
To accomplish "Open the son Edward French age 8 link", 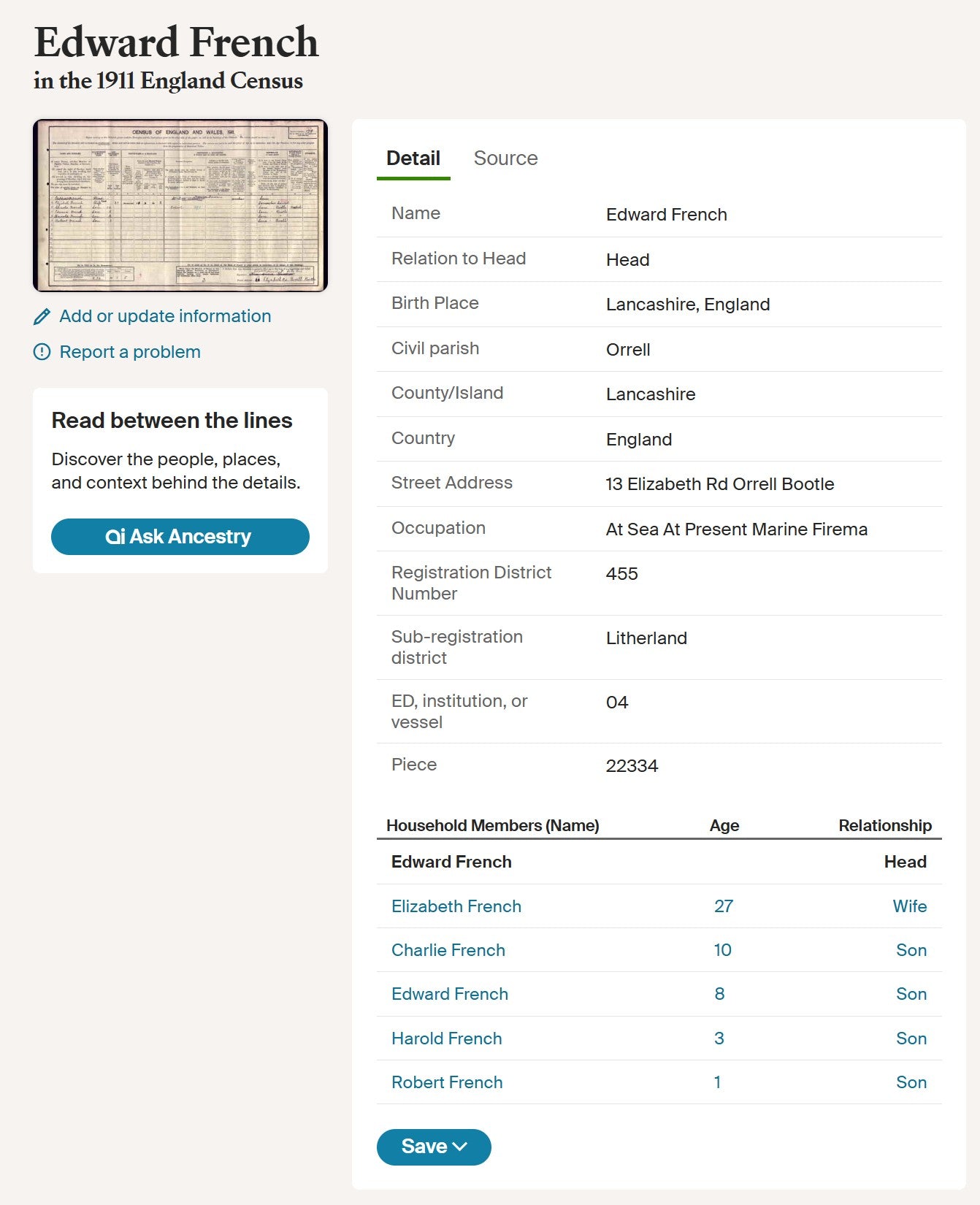I will (x=450, y=994).
